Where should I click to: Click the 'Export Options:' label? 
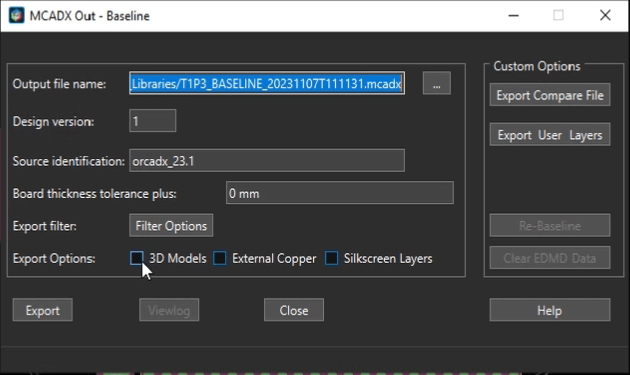[x=54, y=258]
